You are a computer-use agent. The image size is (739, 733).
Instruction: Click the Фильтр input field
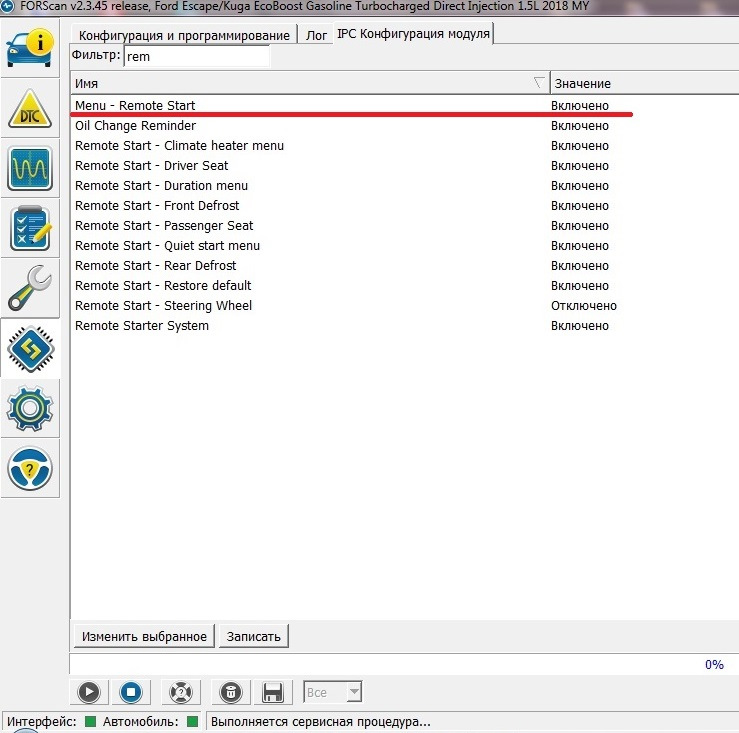pyautogui.click(x=197, y=57)
